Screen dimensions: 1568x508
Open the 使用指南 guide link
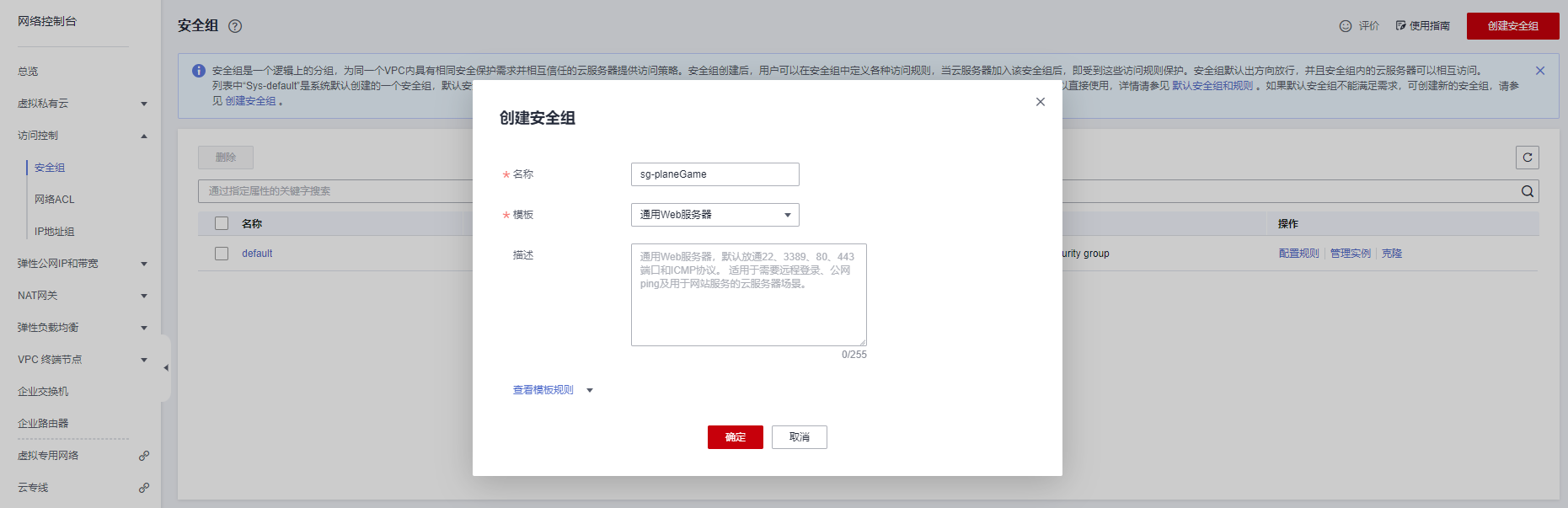(x=1422, y=26)
